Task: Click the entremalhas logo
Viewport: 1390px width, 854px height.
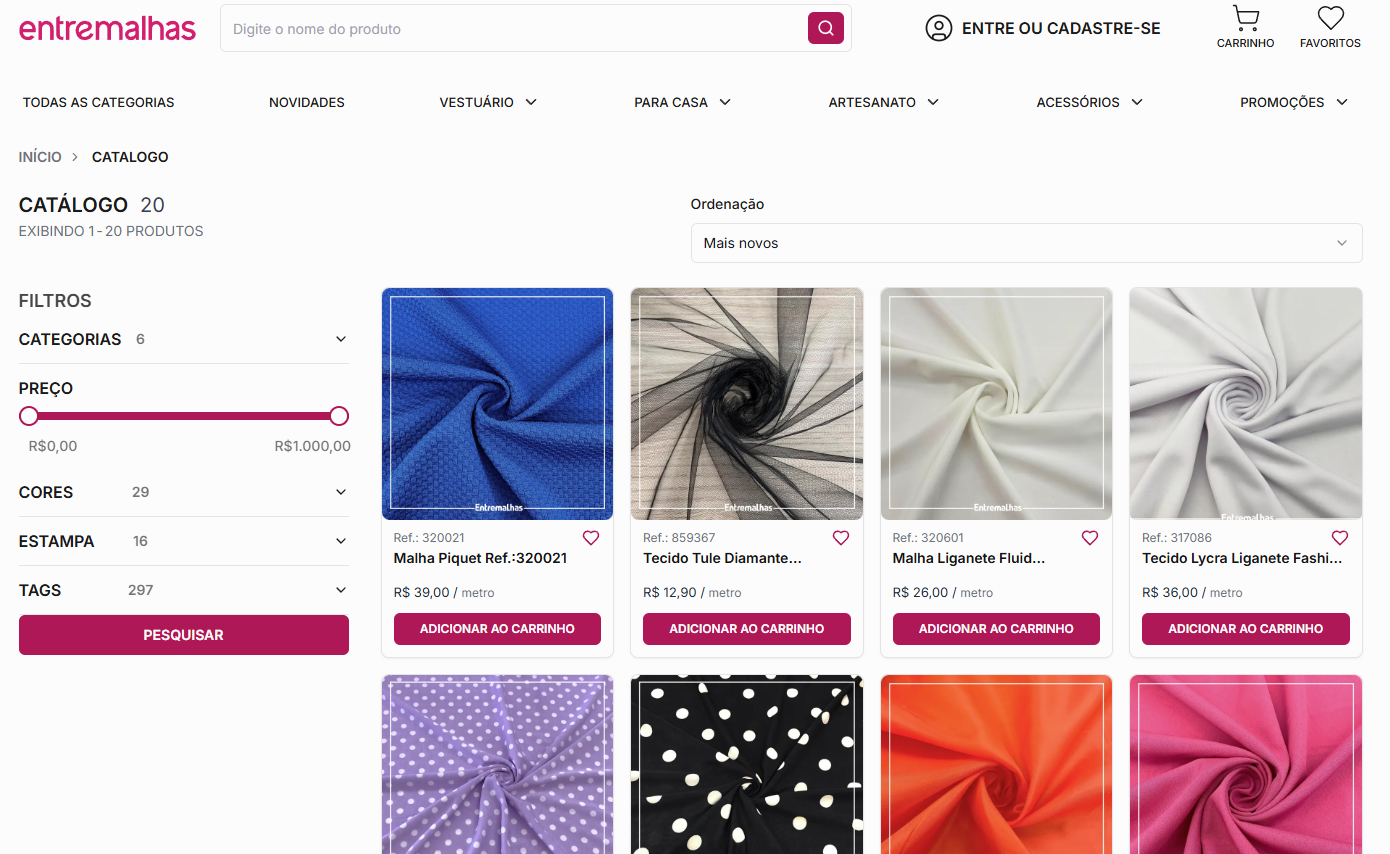Action: click(107, 28)
